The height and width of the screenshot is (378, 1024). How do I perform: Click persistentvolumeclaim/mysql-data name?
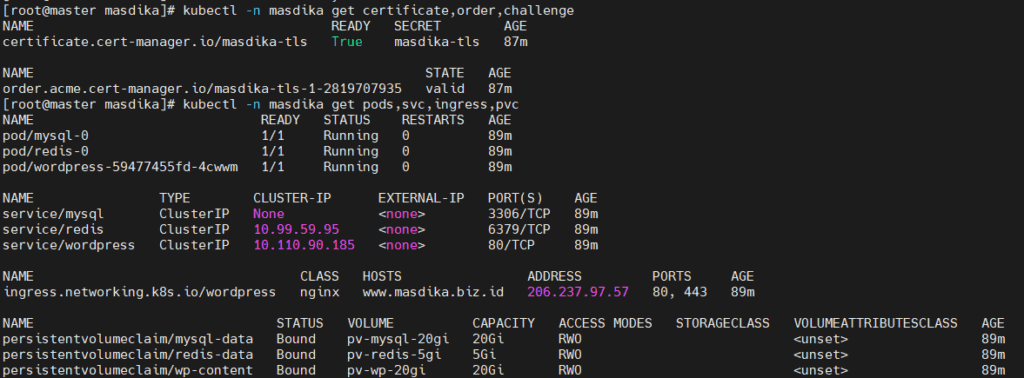coord(127,339)
